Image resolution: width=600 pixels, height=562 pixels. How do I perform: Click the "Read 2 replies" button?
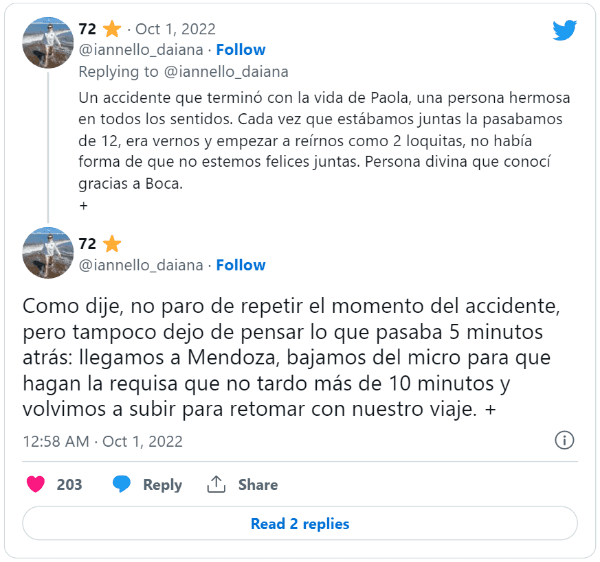(300, 523)
